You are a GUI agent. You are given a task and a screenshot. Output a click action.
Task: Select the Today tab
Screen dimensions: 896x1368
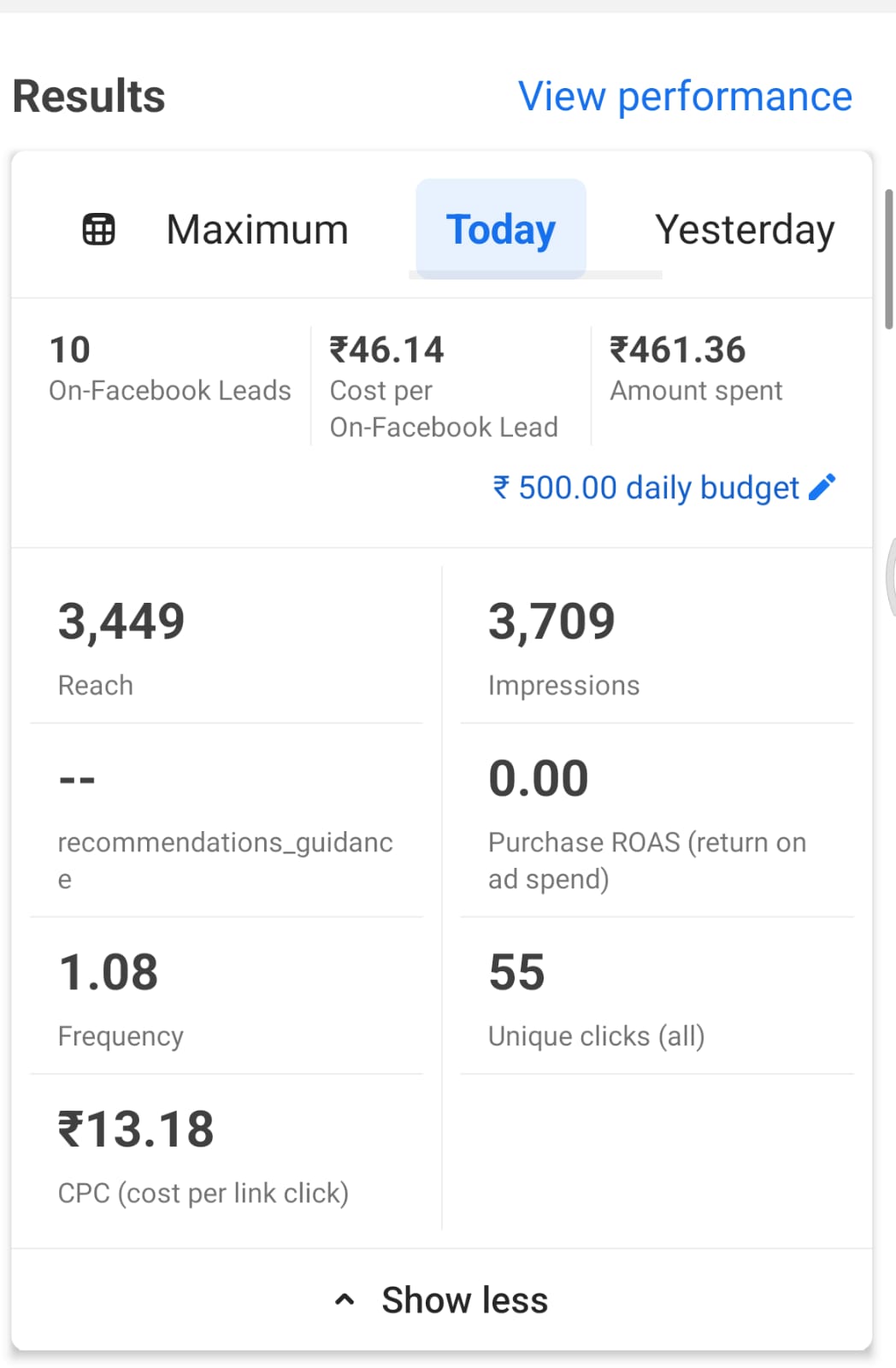[501, 229]
